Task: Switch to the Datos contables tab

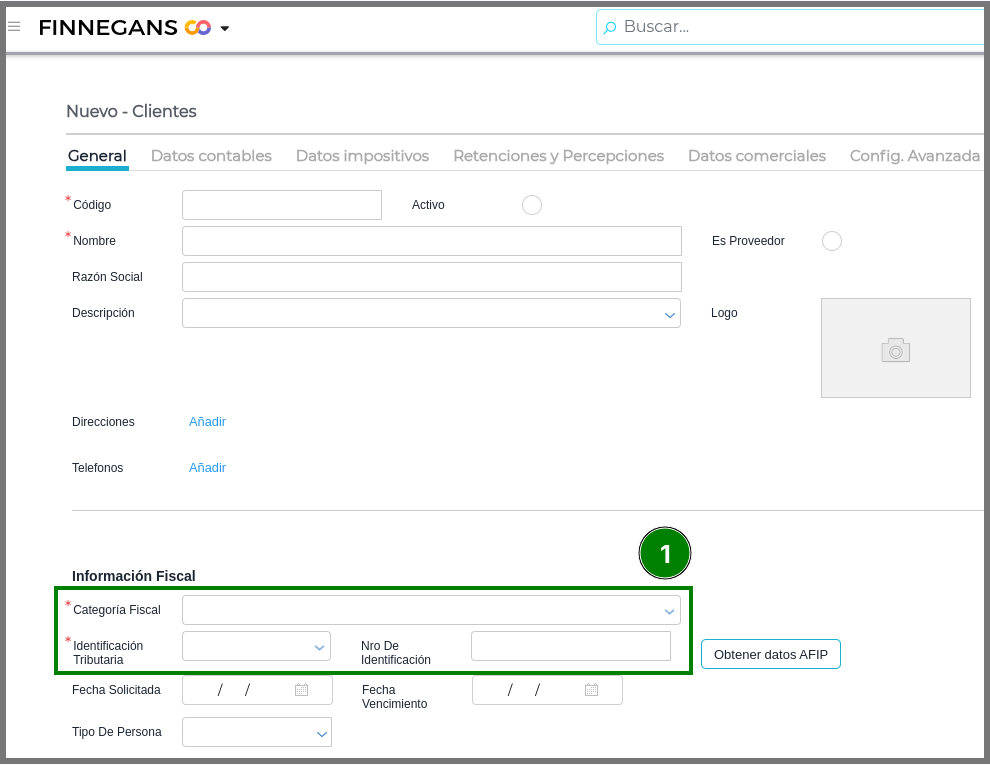Action: click(211, 156)
